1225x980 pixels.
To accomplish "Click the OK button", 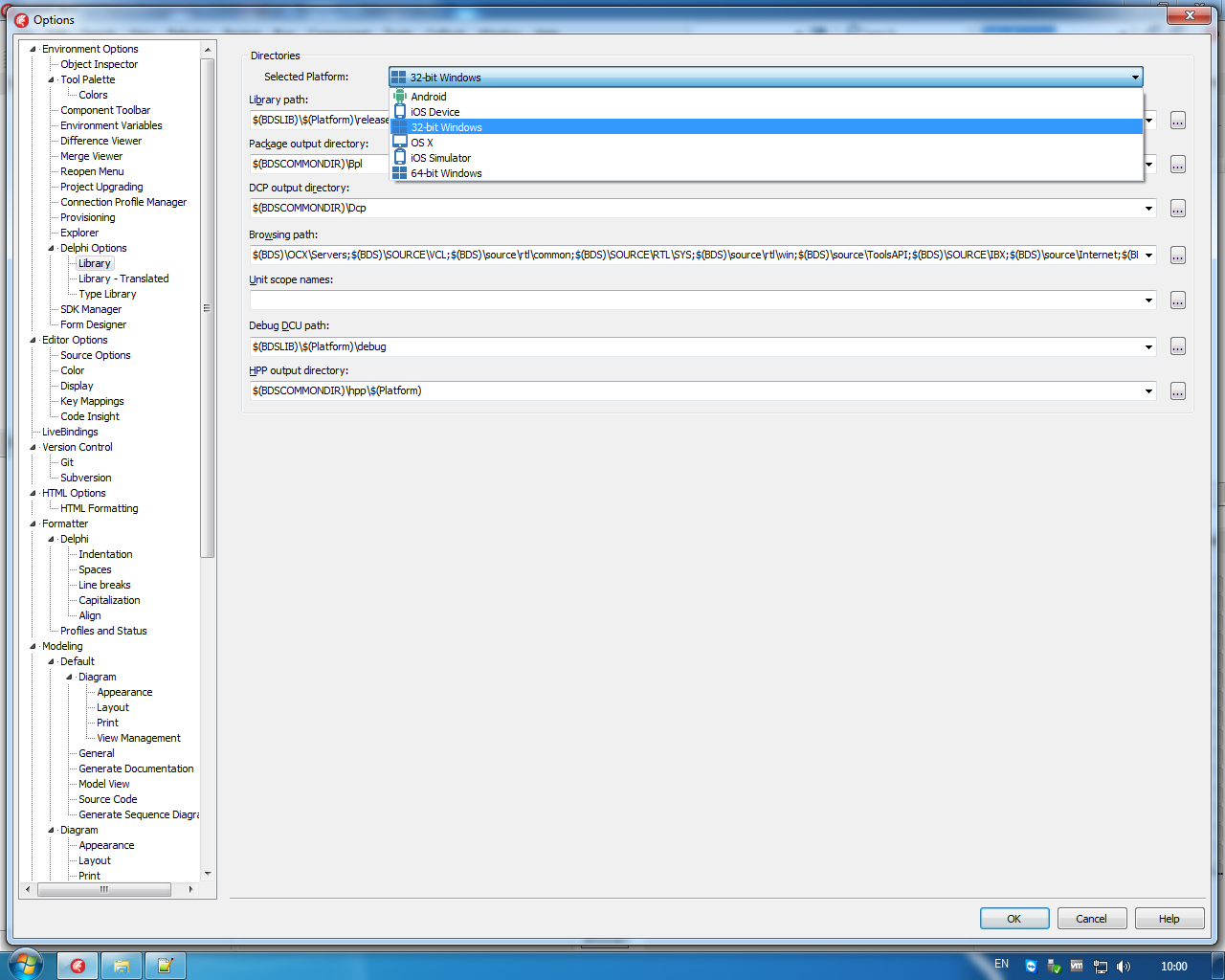I will click(x=1013, y=919).
